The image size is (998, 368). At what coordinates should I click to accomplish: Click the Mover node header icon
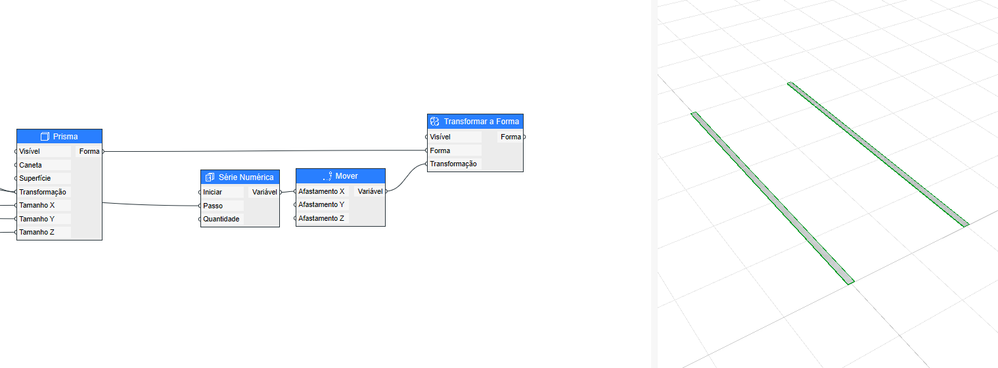point(328,176)
